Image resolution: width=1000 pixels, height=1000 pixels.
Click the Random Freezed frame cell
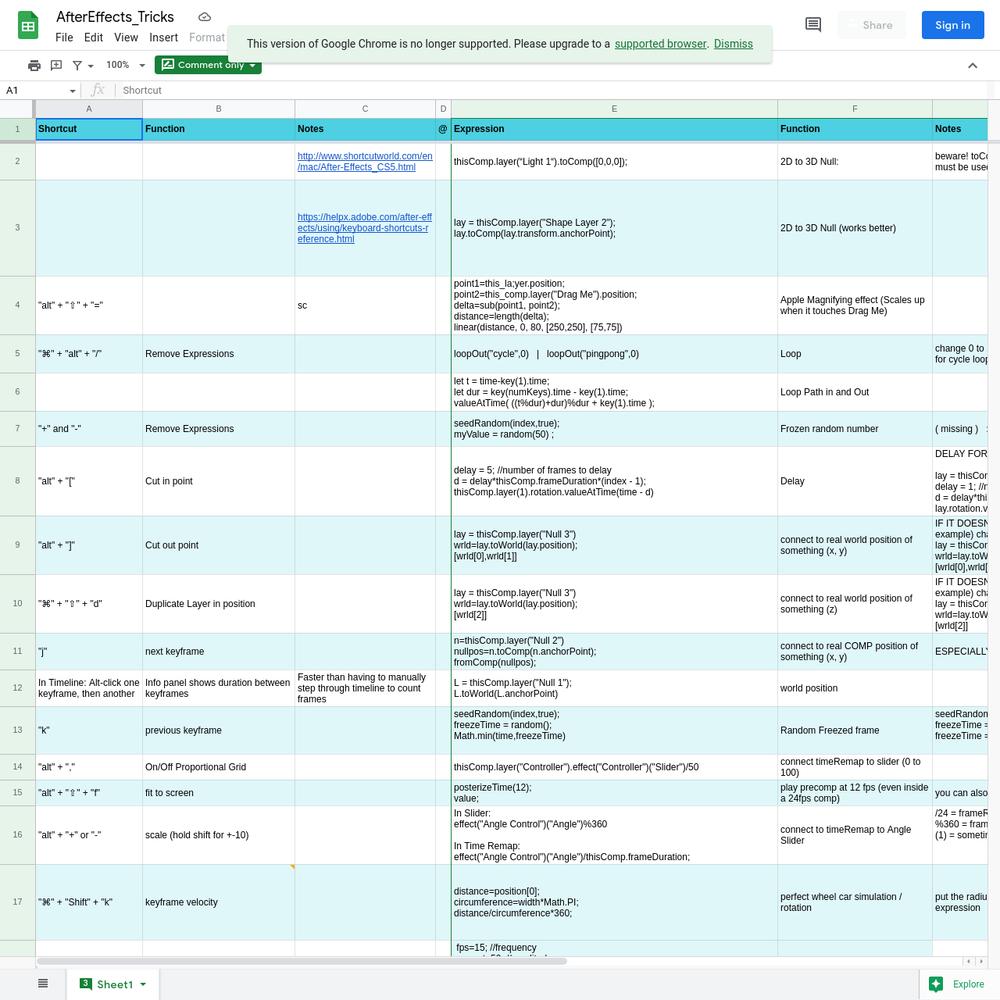click(x=854, y=730)
